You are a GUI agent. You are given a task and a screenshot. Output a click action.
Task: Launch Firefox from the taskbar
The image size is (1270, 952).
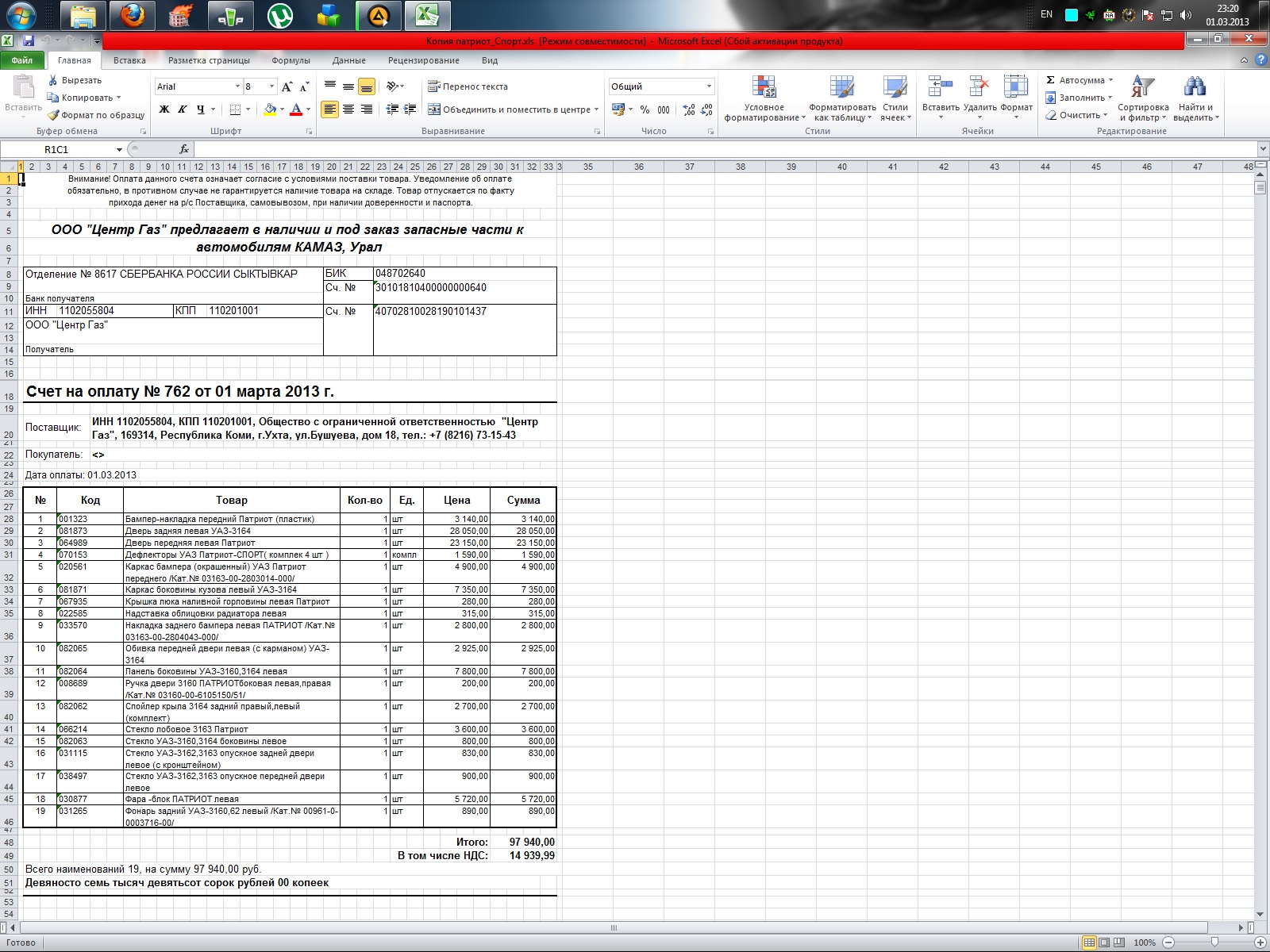(133, 15)
